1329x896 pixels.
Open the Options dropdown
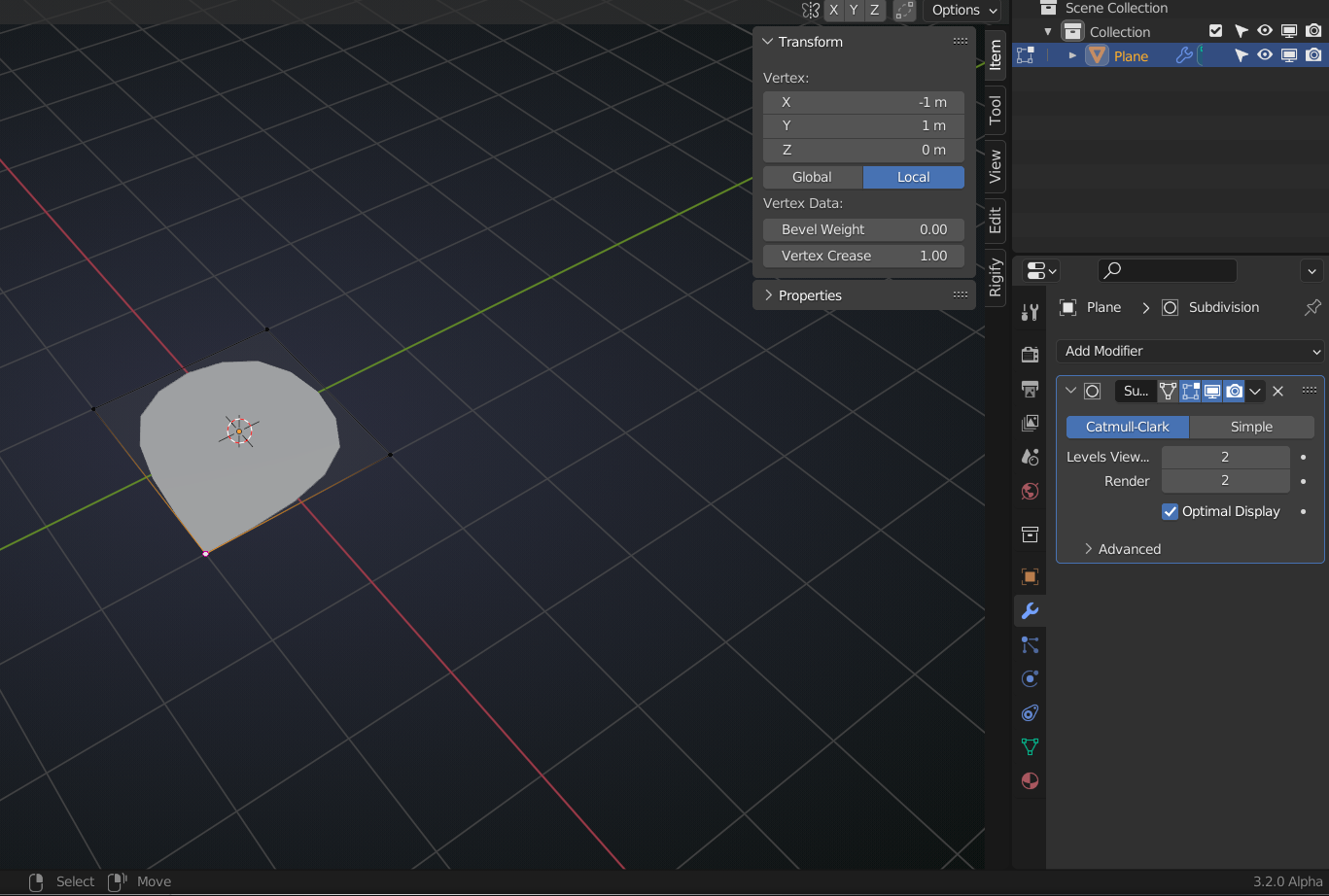(962, 10)
